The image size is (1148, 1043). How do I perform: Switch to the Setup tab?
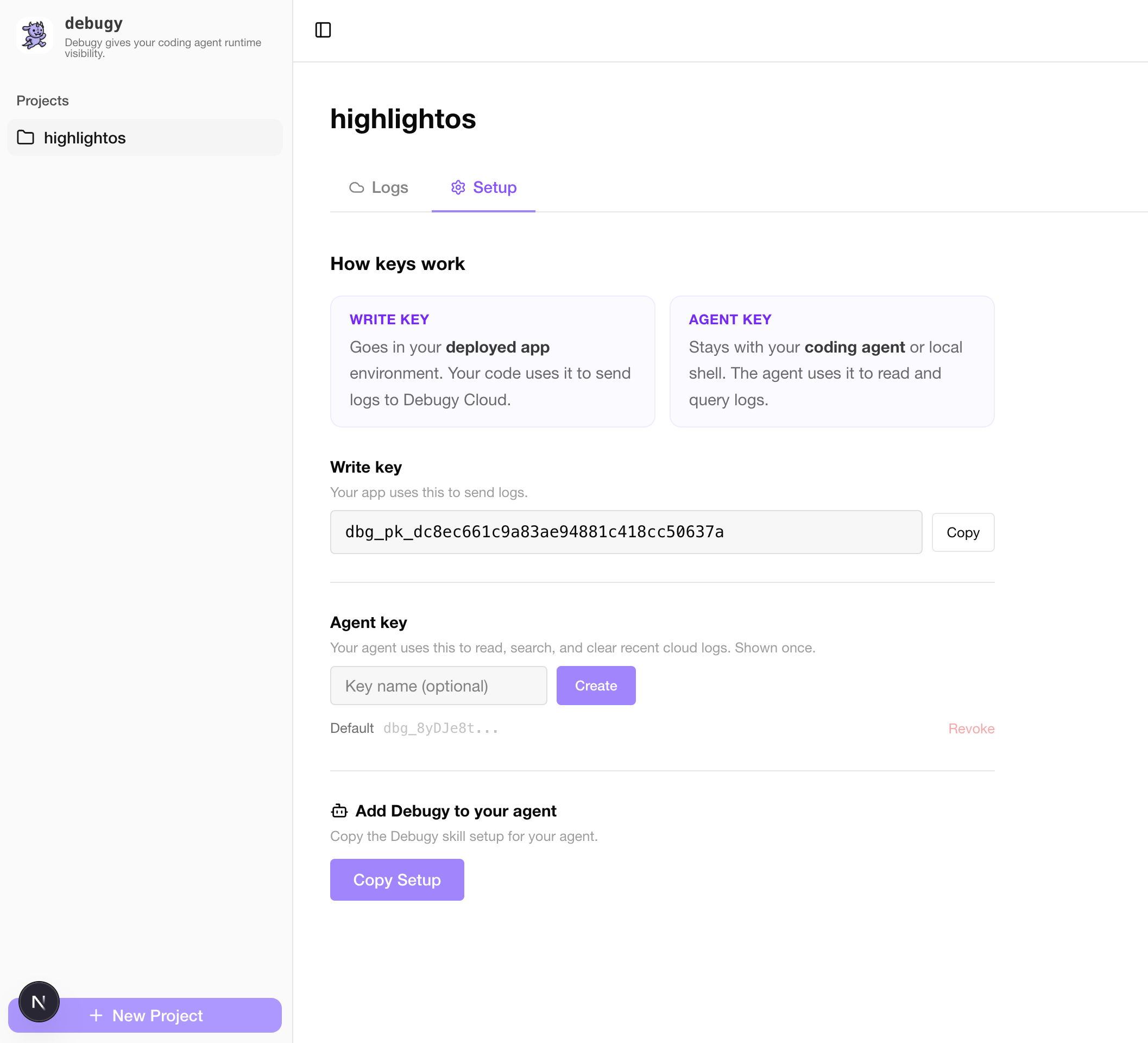pos(494,187)
